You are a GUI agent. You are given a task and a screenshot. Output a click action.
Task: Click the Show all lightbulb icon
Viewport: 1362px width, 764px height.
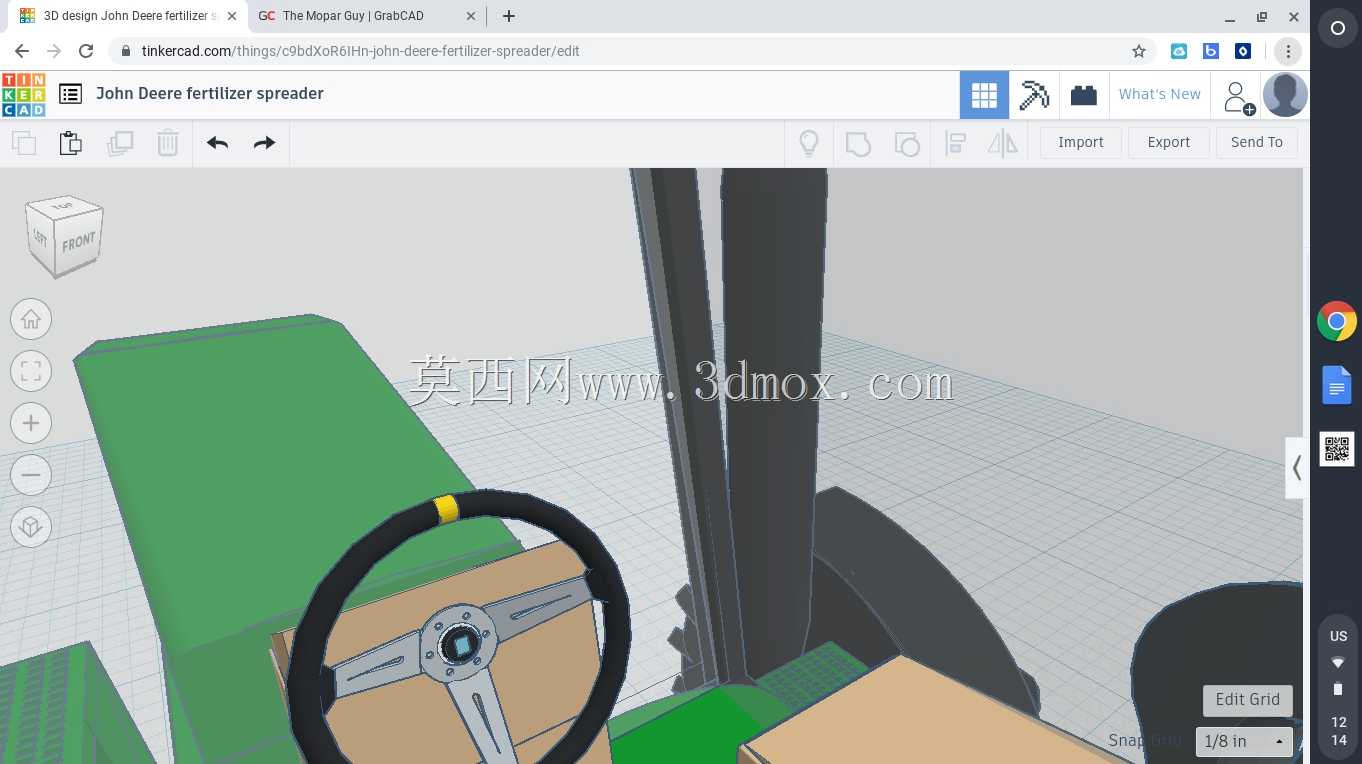(809, 143)
